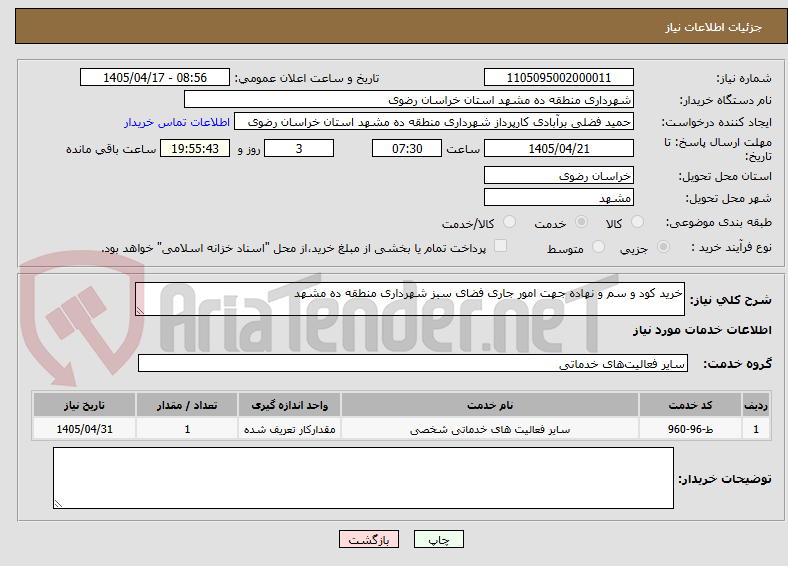The height and width of the screenshot is (566, 788).
Task: Click cell سایر فعالیت های خدماتی شخصی
Action: (x=490, y=429)
